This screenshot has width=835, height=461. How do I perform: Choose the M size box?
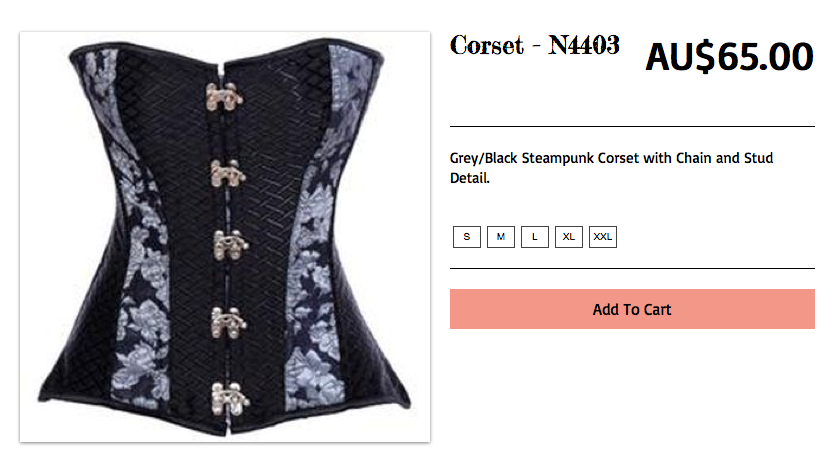[501, 237]
